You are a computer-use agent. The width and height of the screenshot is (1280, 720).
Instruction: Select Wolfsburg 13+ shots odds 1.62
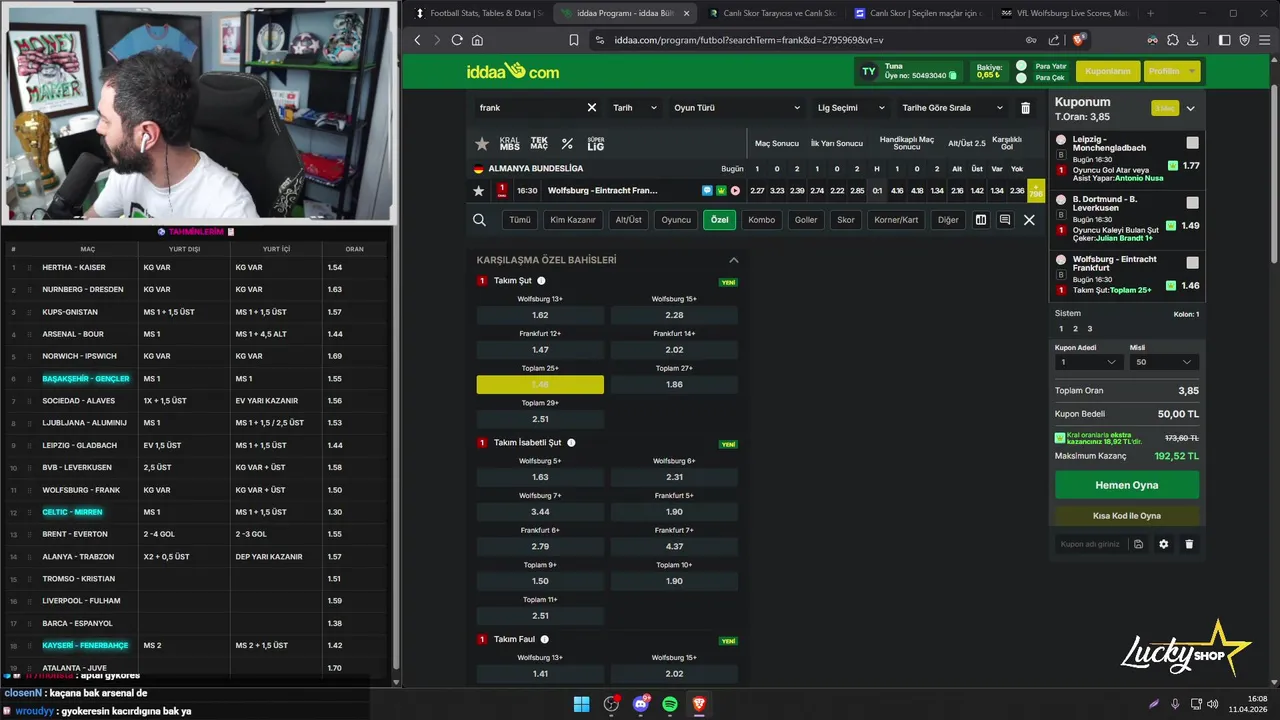tap(540, 315)
